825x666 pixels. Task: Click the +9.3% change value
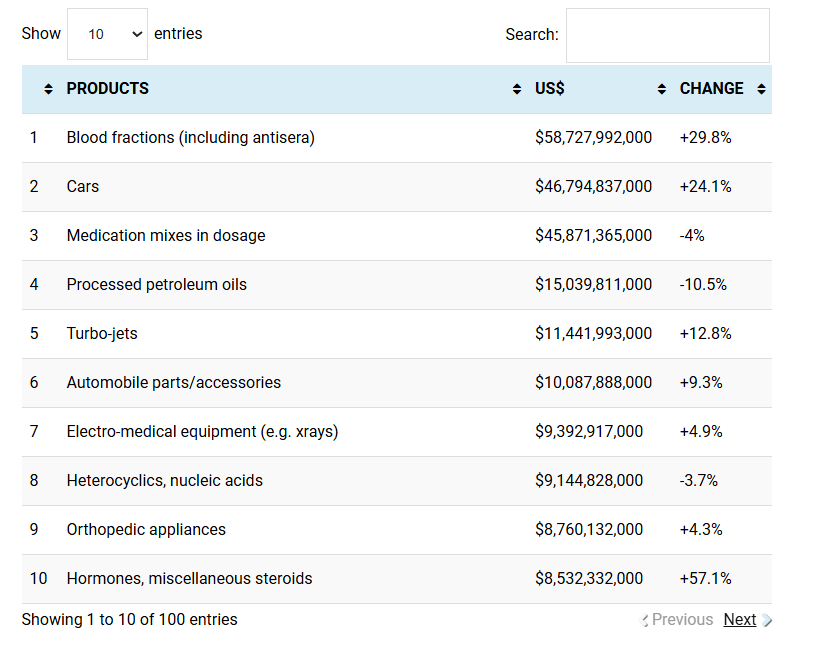pyautogui.click(x=701, y=382)
